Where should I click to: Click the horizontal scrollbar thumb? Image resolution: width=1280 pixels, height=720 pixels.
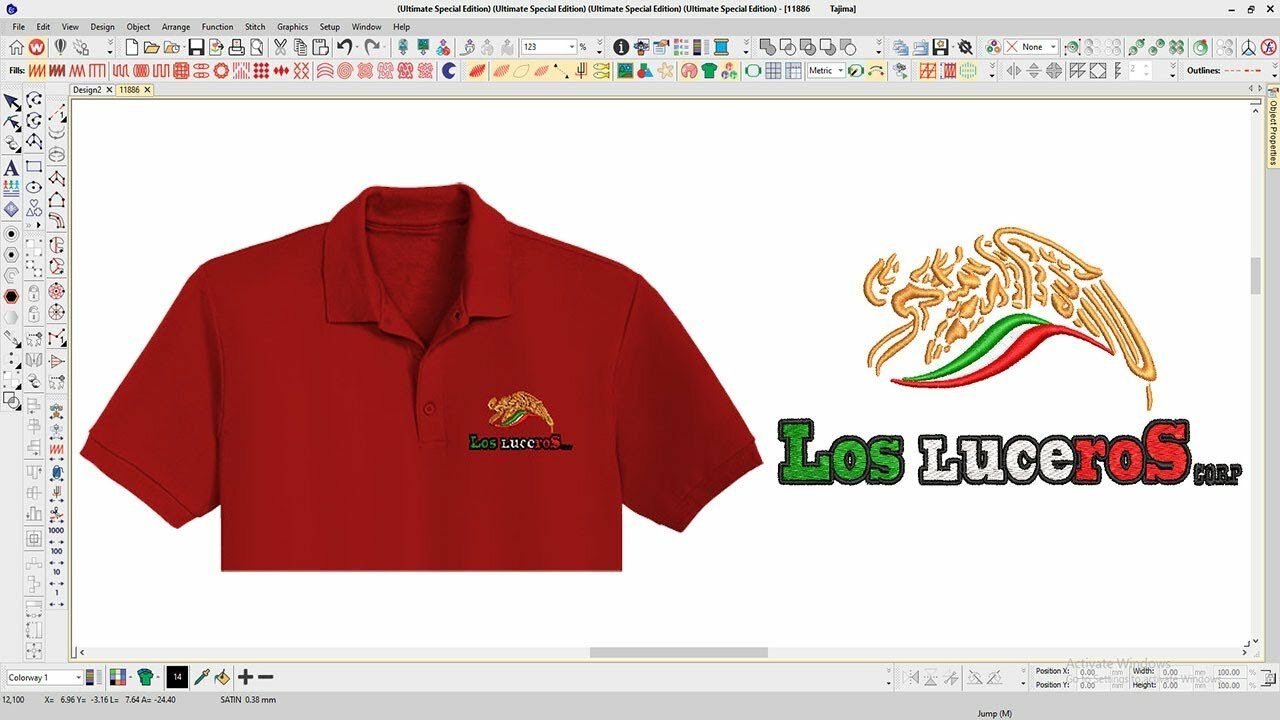coord(678,653)
